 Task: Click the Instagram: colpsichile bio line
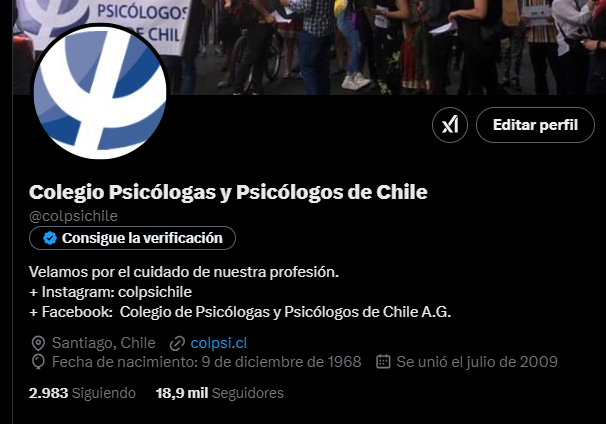click(111, 292)
